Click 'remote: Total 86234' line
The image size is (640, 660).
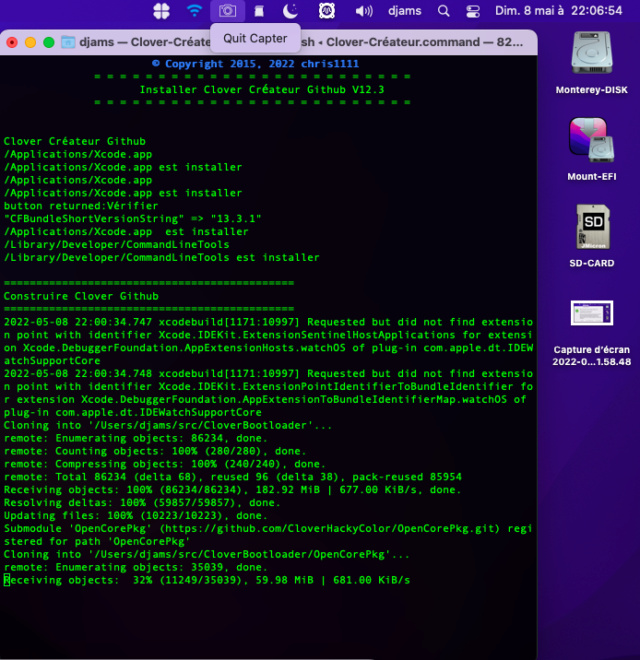[232, 477]
